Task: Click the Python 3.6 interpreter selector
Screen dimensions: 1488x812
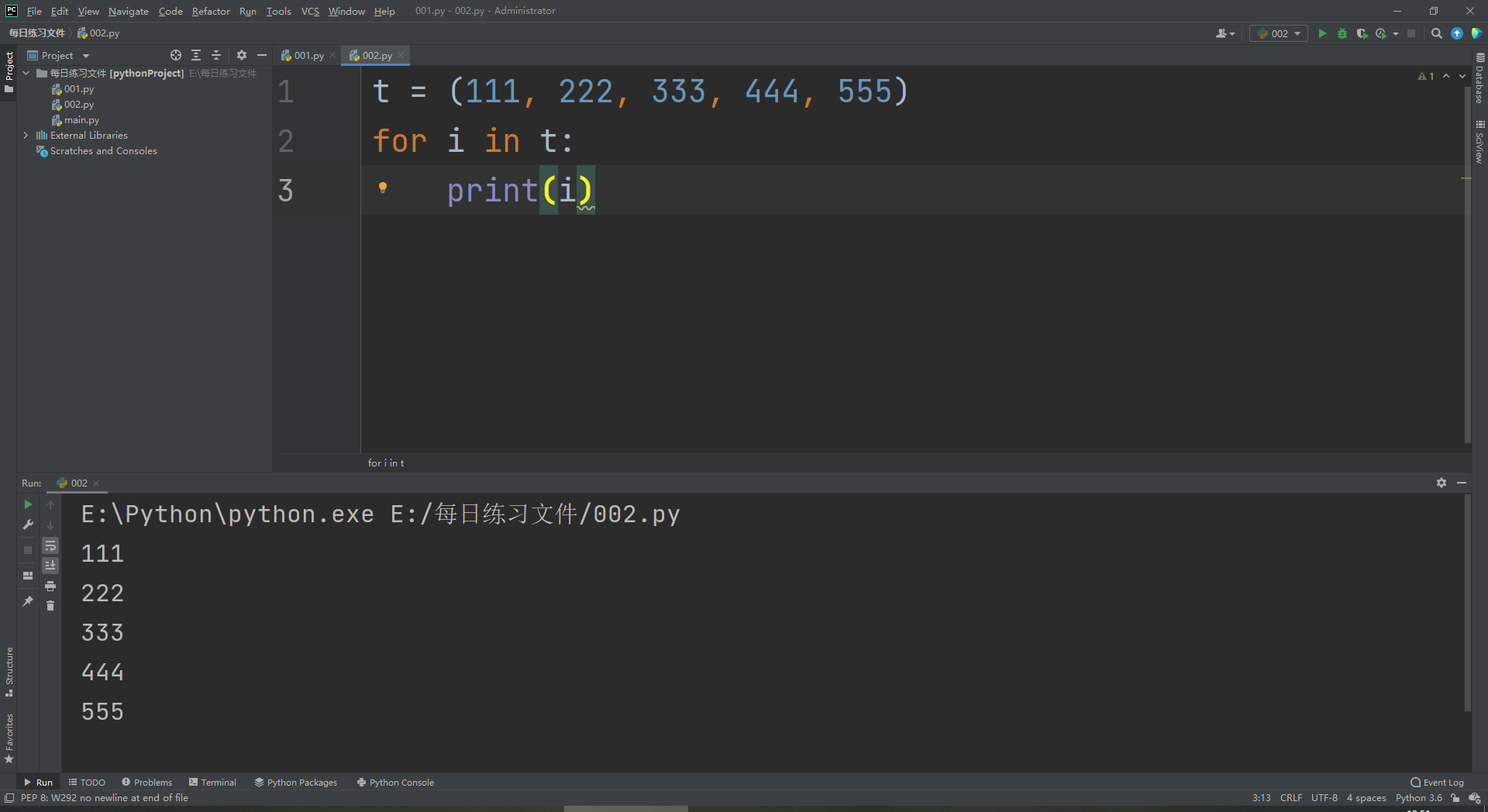Action: tap(1419, 798)
